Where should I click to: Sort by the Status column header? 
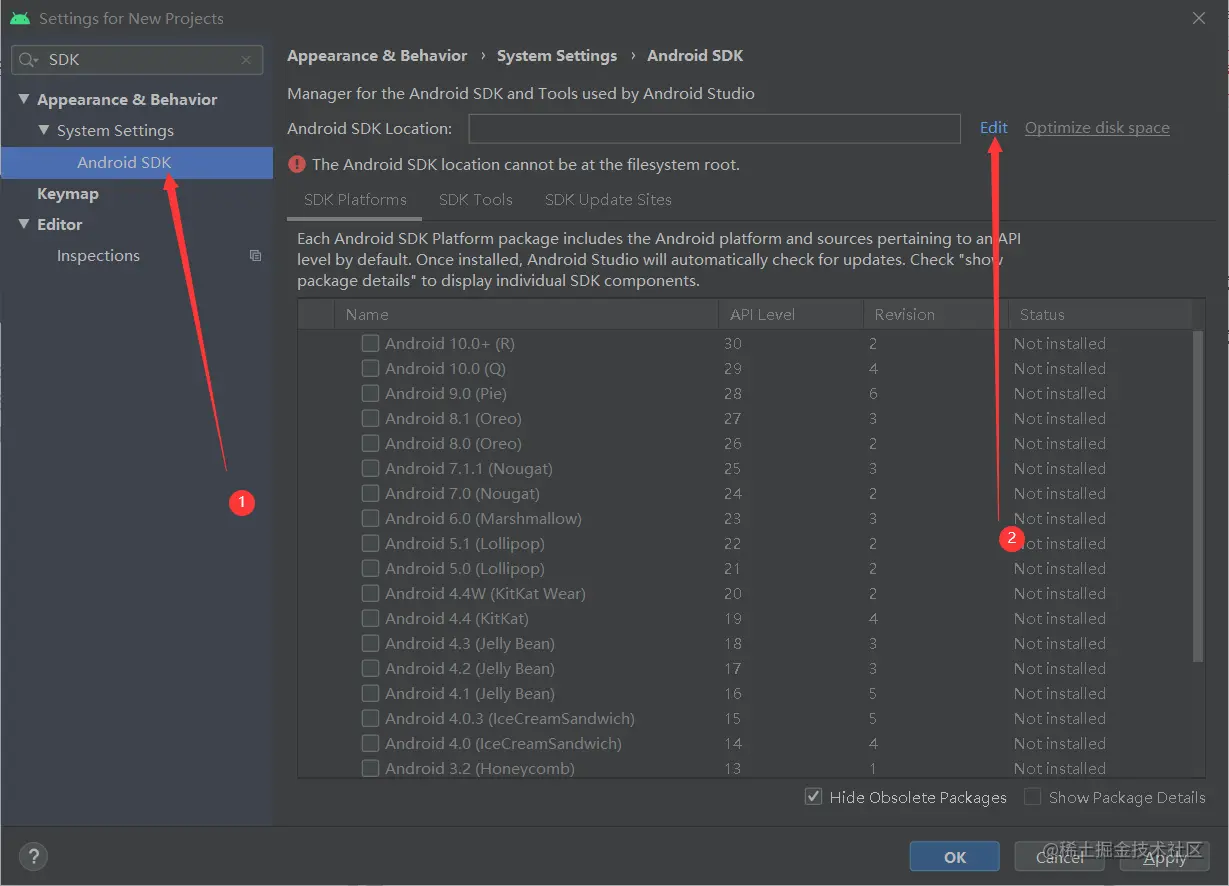click(1100, 314)
